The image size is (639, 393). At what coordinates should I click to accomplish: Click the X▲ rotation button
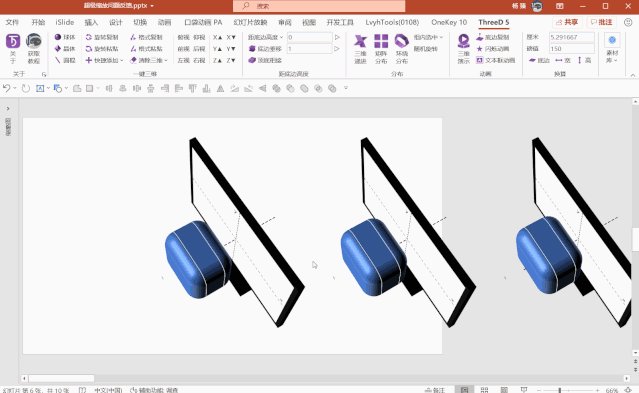tap(218, 37)
